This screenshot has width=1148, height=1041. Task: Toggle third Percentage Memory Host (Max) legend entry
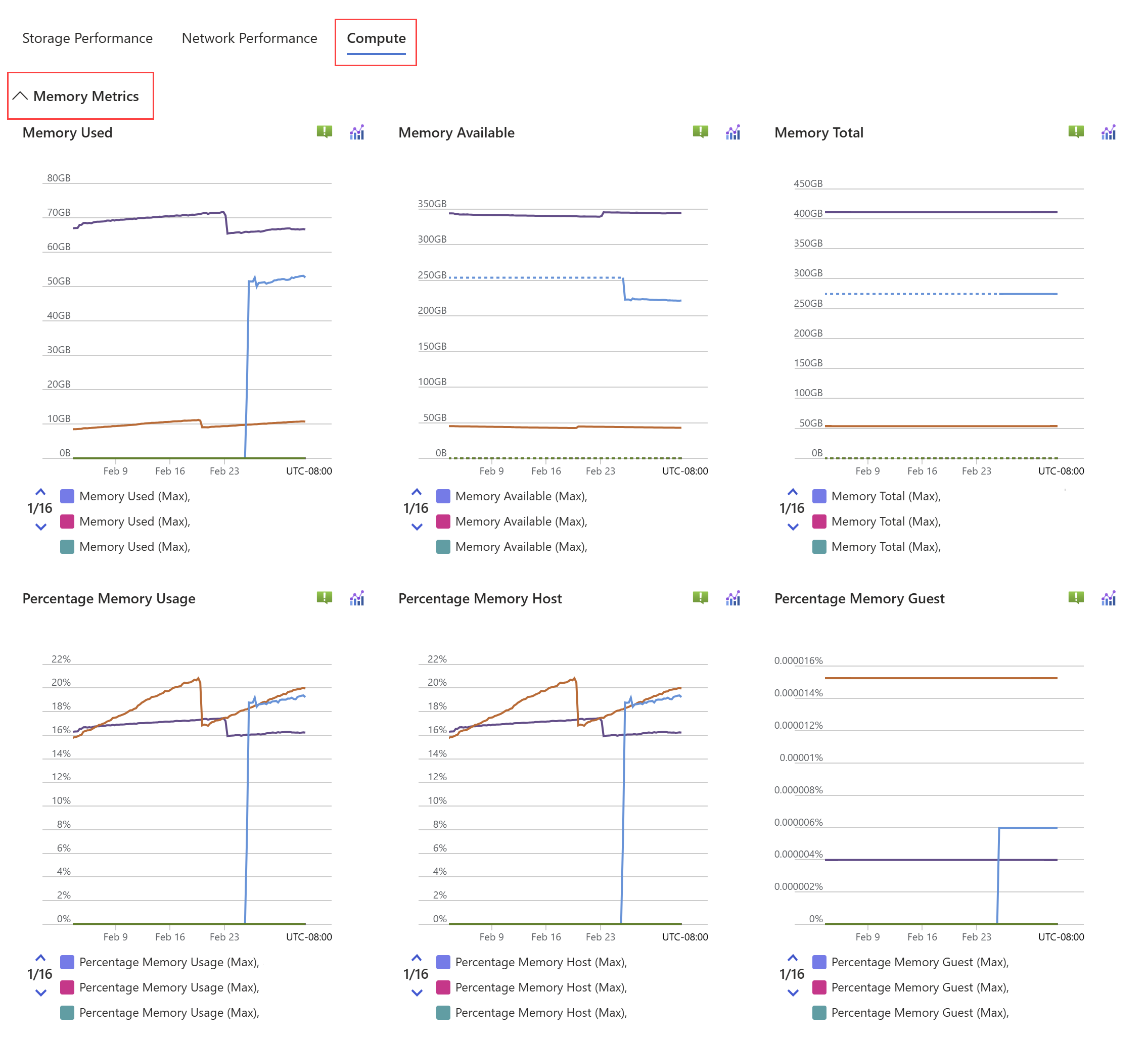[x=540, y=1013]
